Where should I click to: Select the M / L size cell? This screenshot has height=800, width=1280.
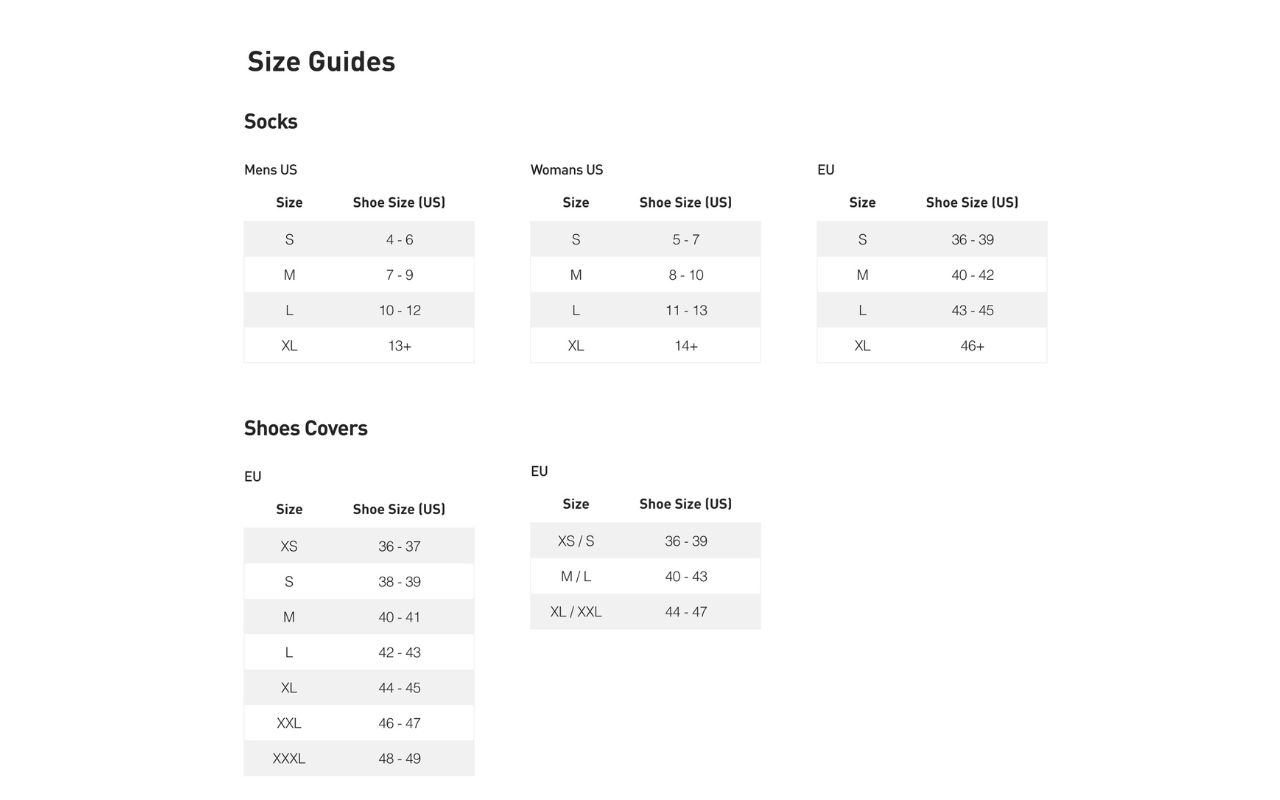576,577
